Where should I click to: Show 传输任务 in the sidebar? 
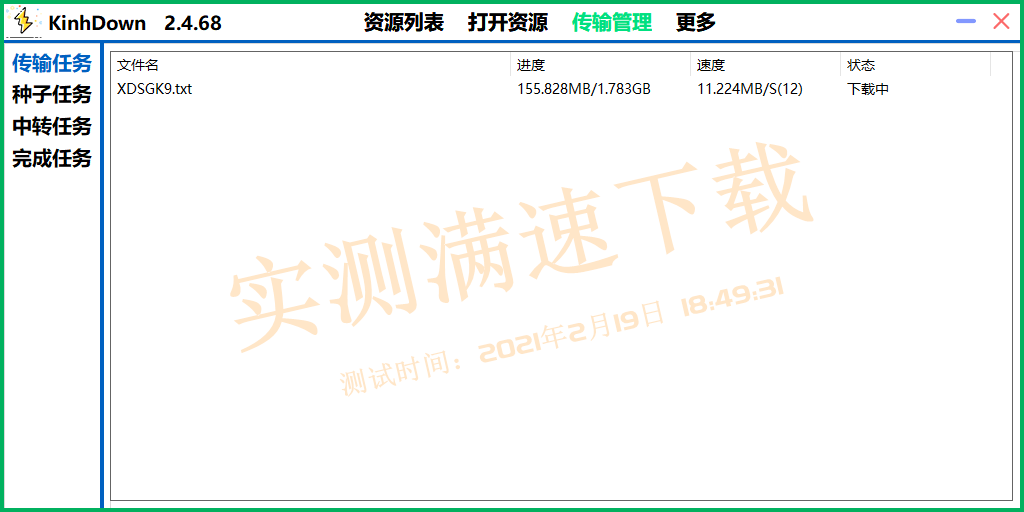click(x=52, y=64)
